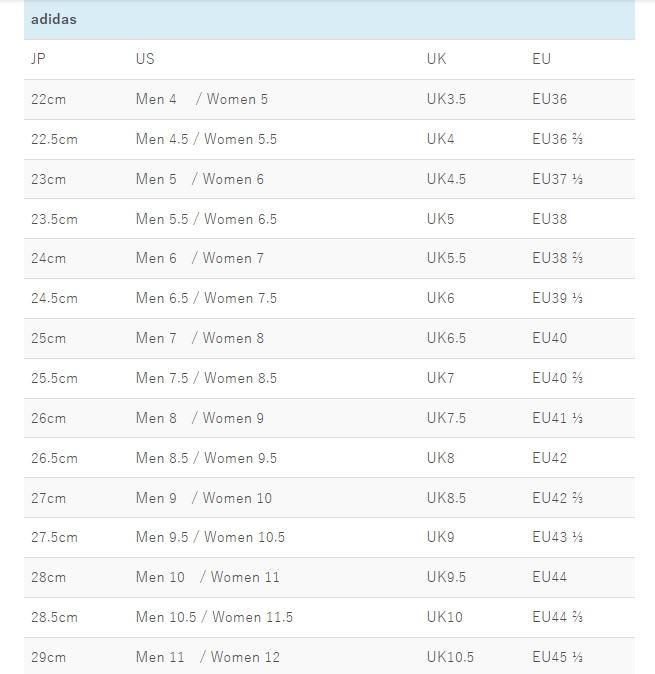Click the EU43 ⅓ cell
The height and width of the screenshot is (674, 655).
[x=557, y=537]
